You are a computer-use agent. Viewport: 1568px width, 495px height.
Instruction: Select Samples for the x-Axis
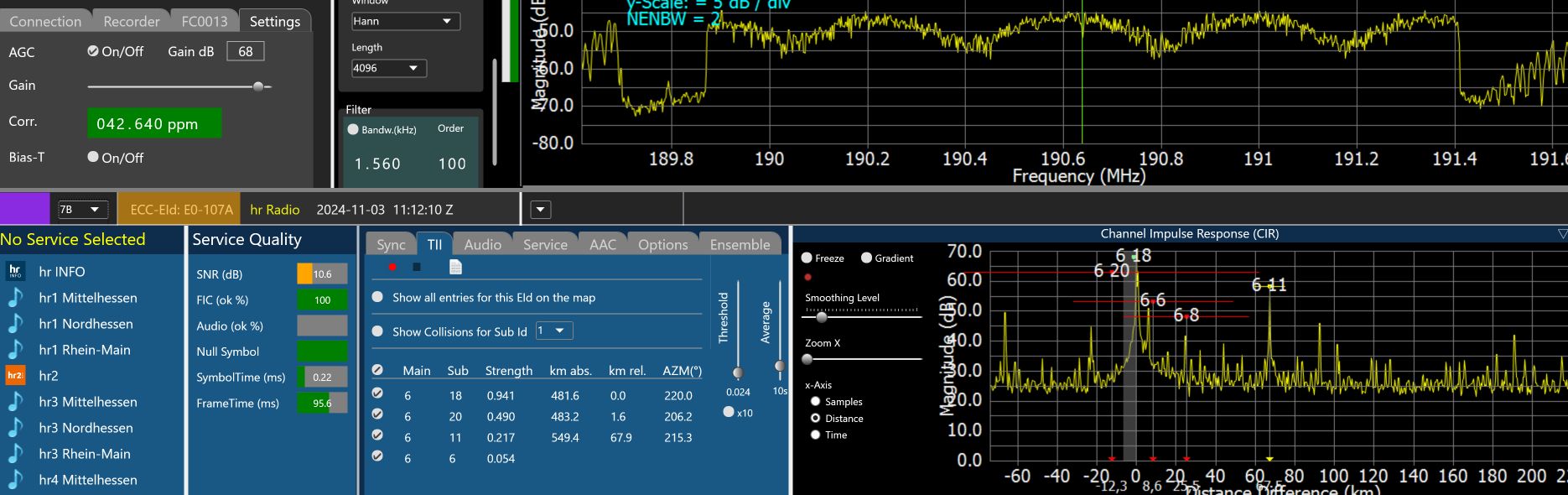815,402
